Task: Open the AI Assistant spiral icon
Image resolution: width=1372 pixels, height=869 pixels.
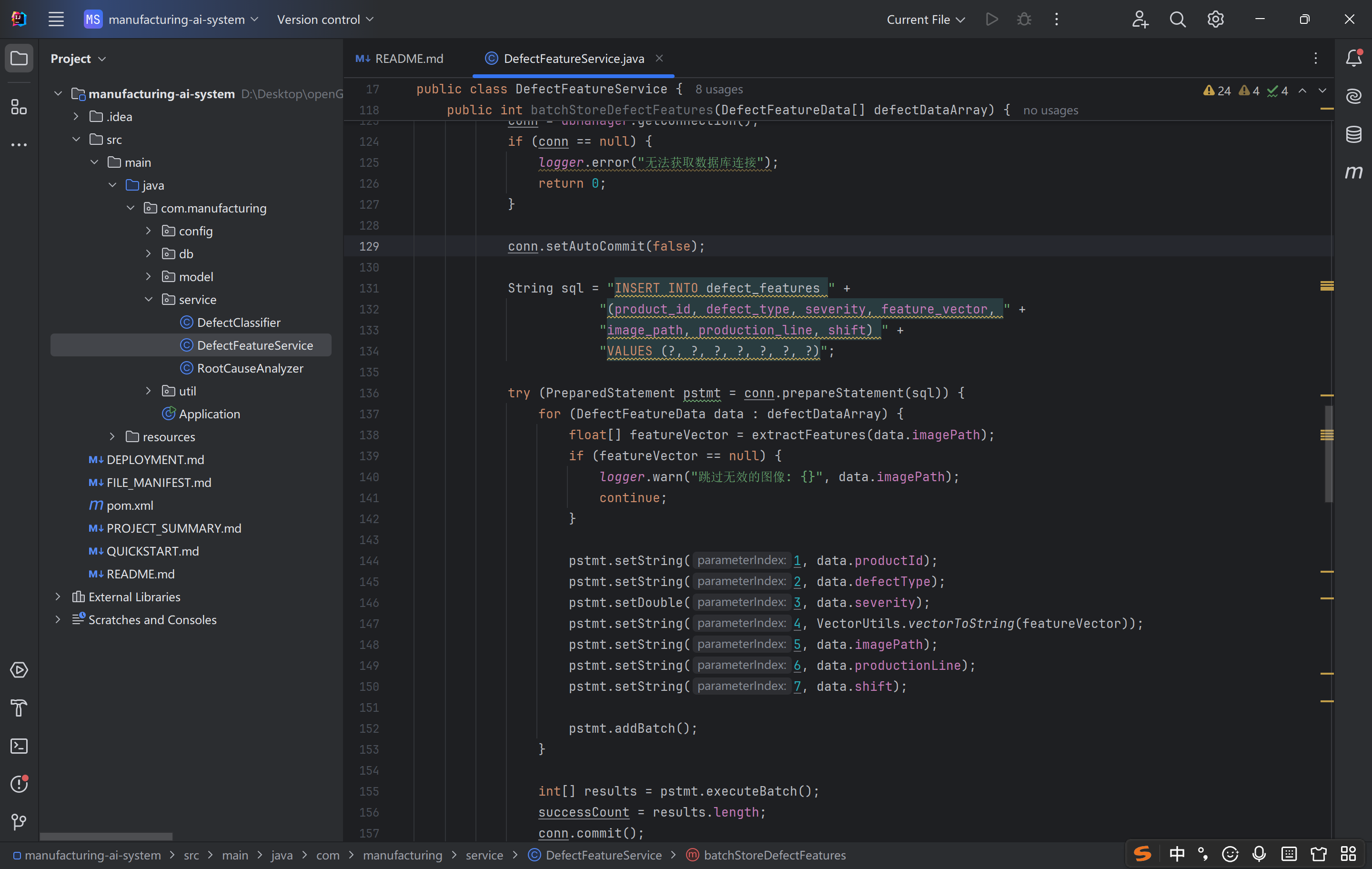Action: (1354, 96)
